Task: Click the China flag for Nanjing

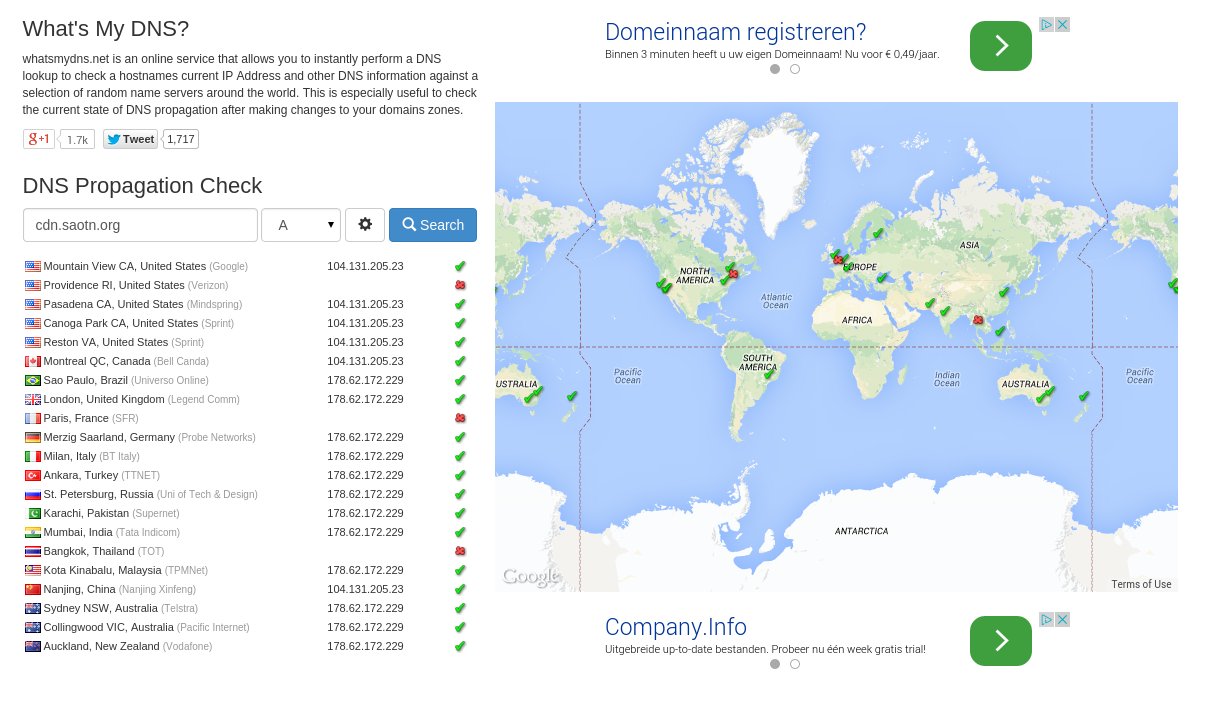Action: [x=33, y=589]
